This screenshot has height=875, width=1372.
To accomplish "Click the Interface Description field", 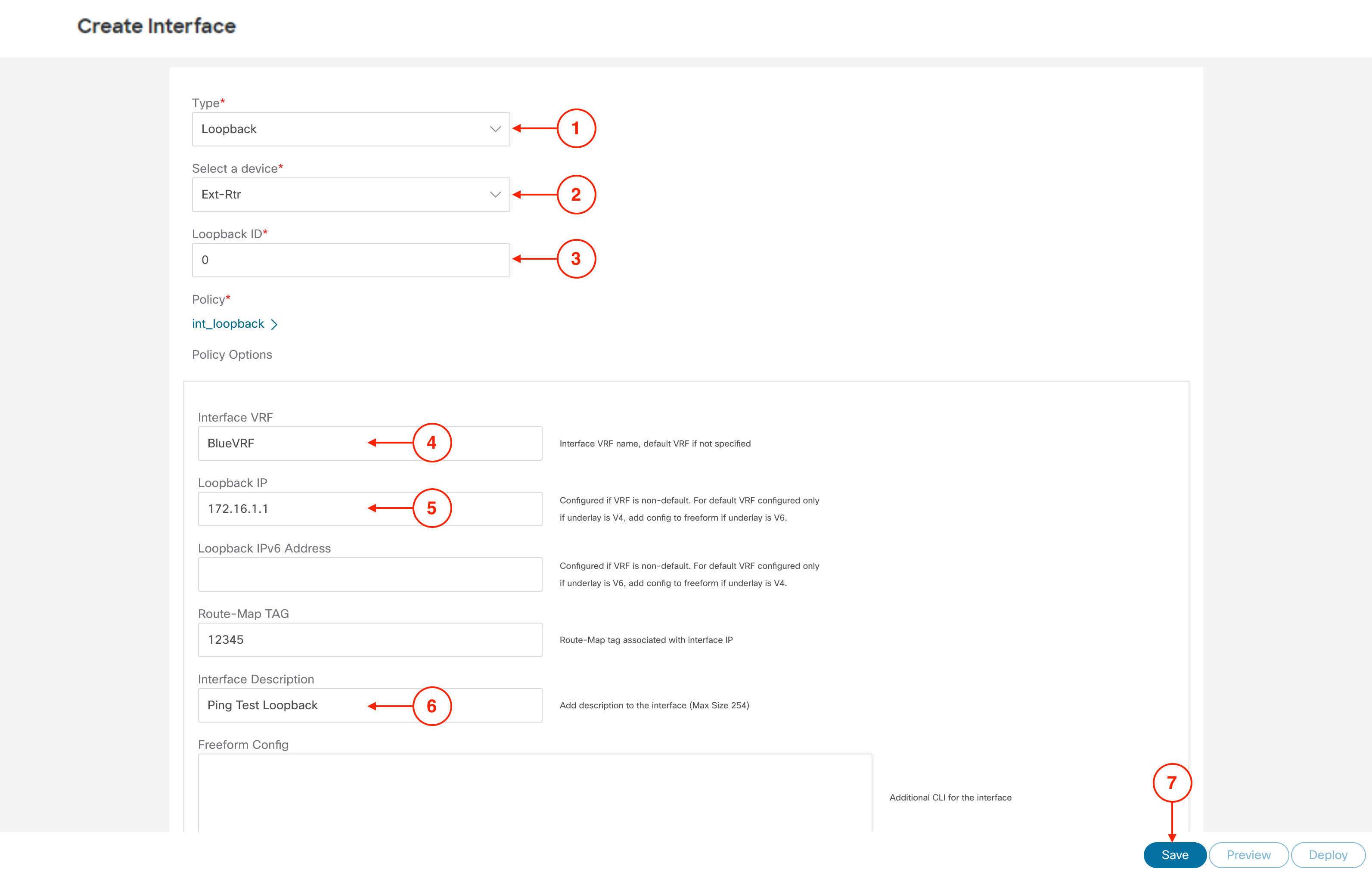I will point(370,705).
